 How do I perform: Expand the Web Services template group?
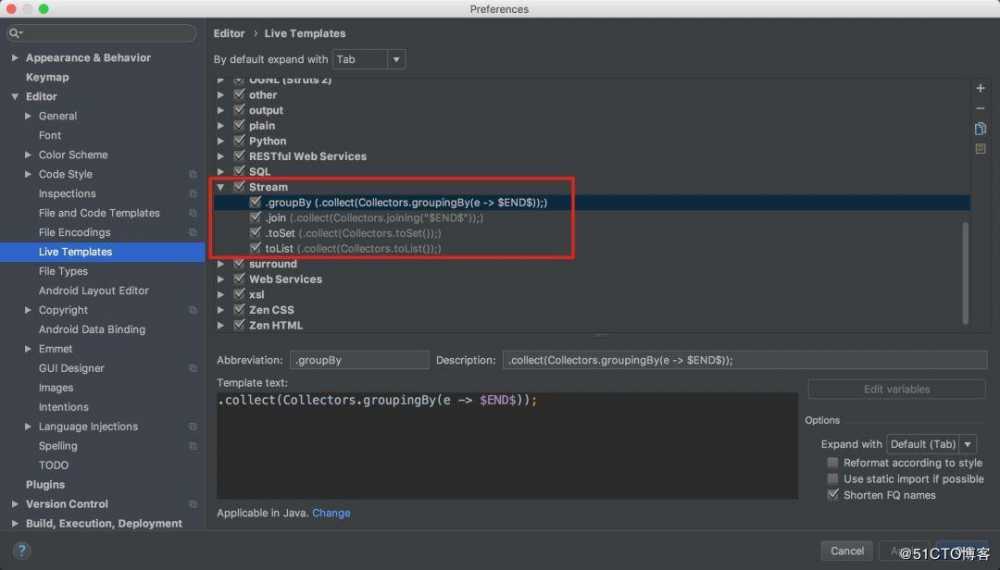coord(221,279)
